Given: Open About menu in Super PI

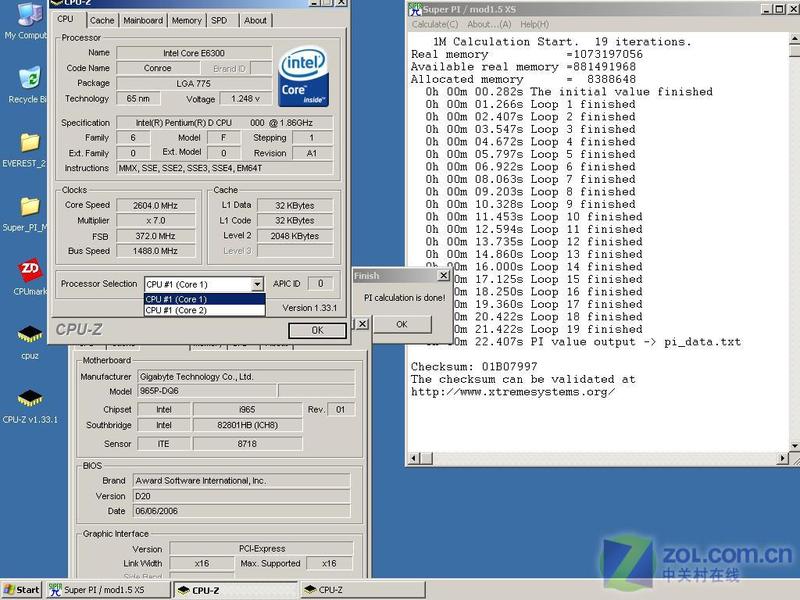Looking at the screenshot, I should (x=489, y=24).
